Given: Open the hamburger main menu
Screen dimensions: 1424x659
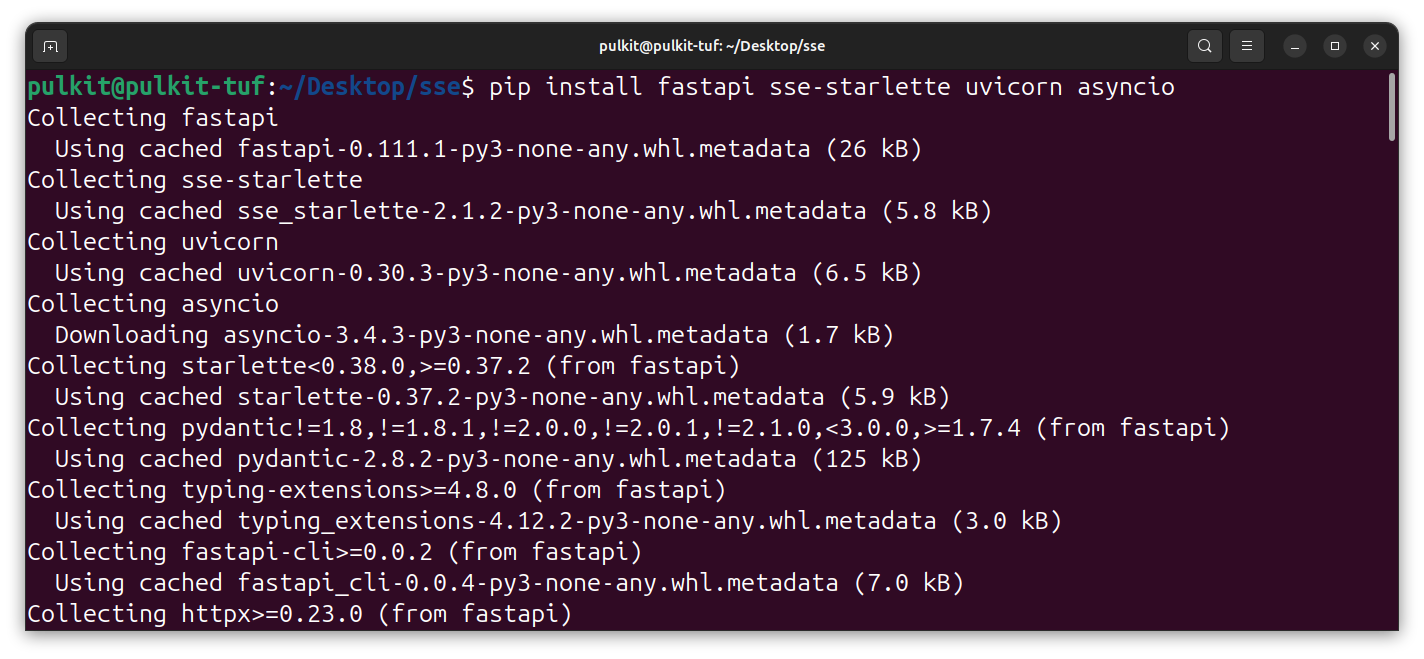Looking at the screenshot, I should [1246, 46].
